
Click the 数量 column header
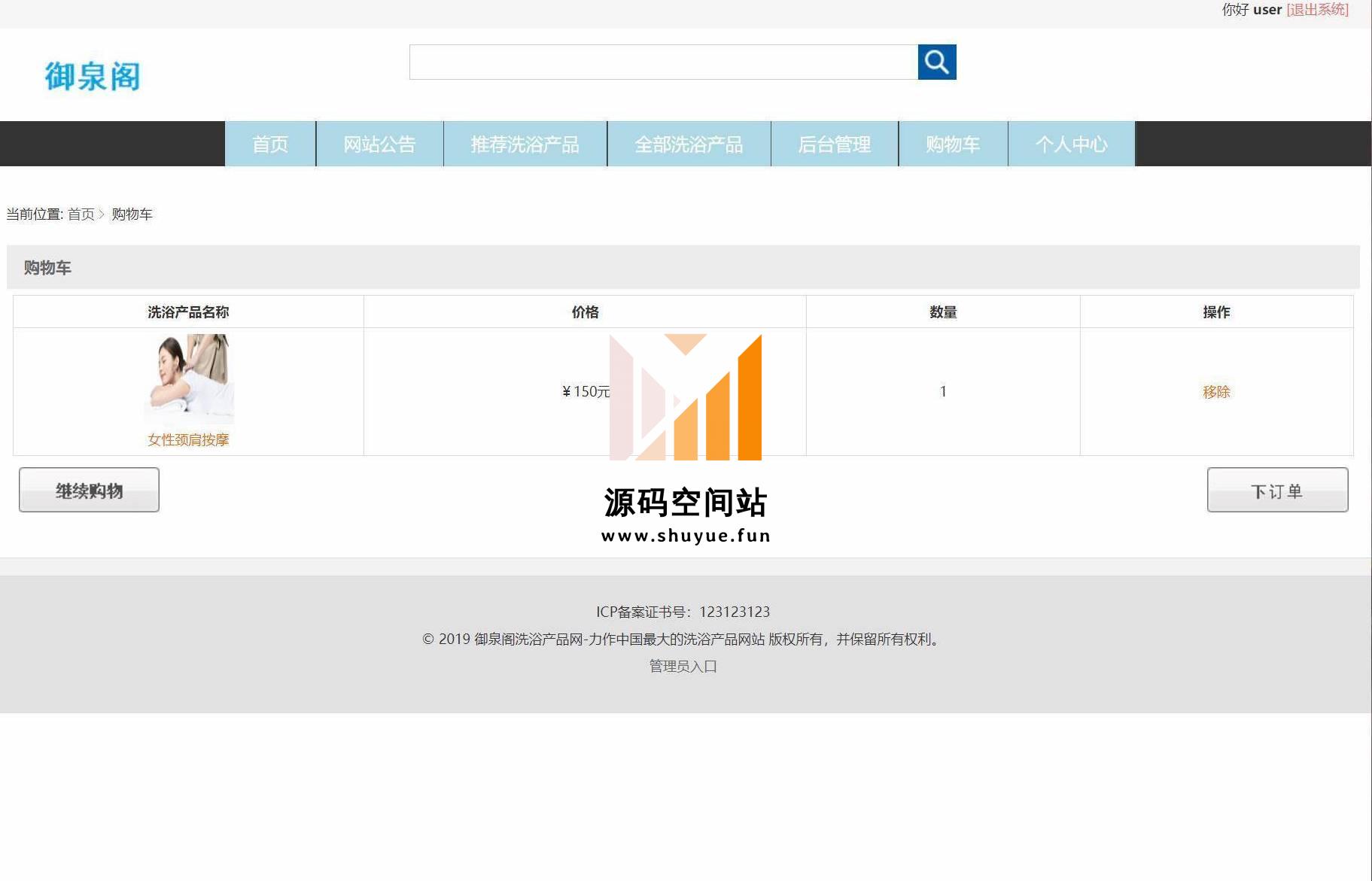pos(943,312)
